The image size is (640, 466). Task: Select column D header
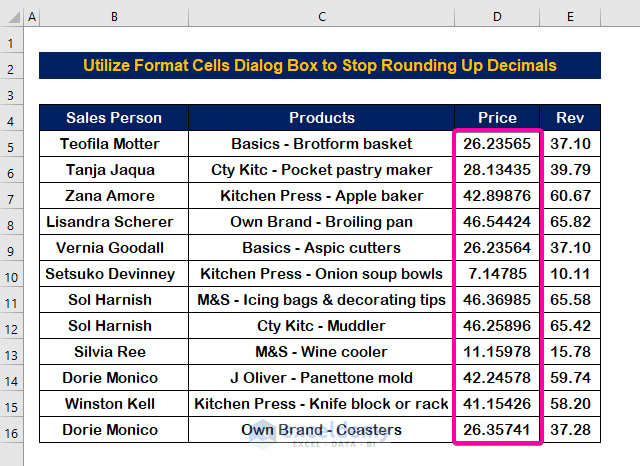pyautogui.click(x=497, y=17)
